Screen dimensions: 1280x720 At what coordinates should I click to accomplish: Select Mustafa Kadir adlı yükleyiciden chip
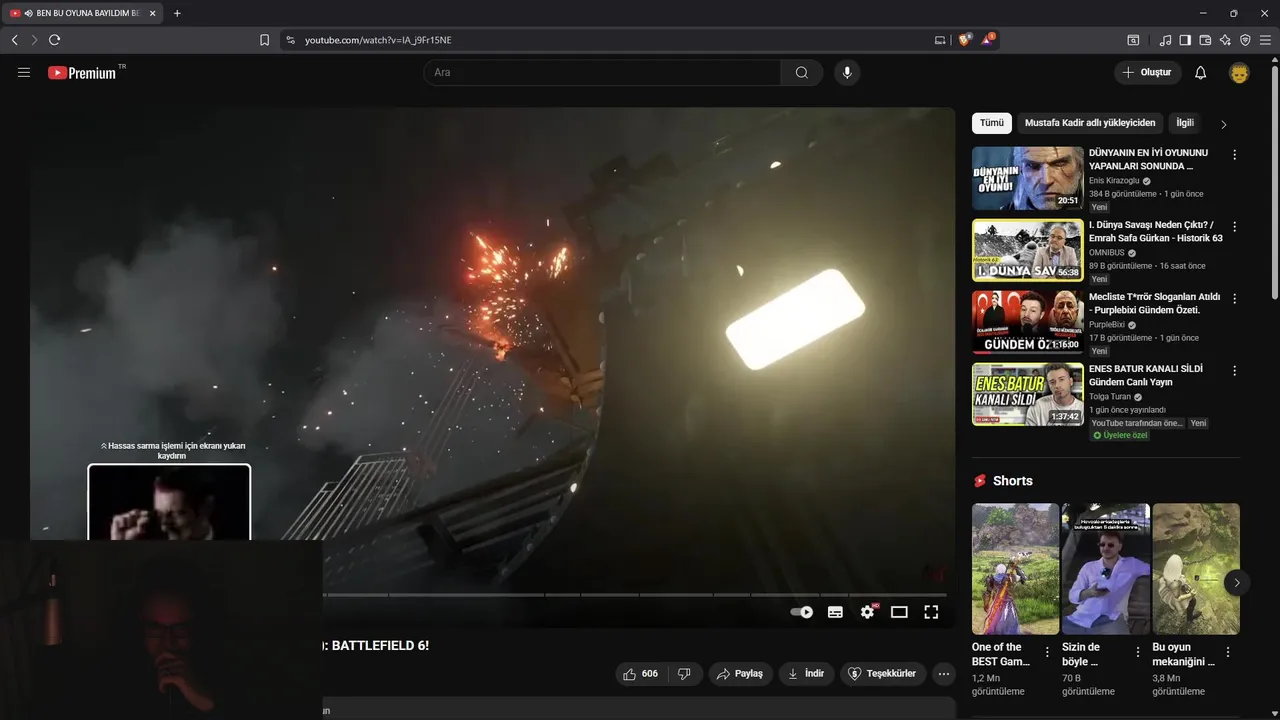pyautogui.click(x=1090, y=123)
